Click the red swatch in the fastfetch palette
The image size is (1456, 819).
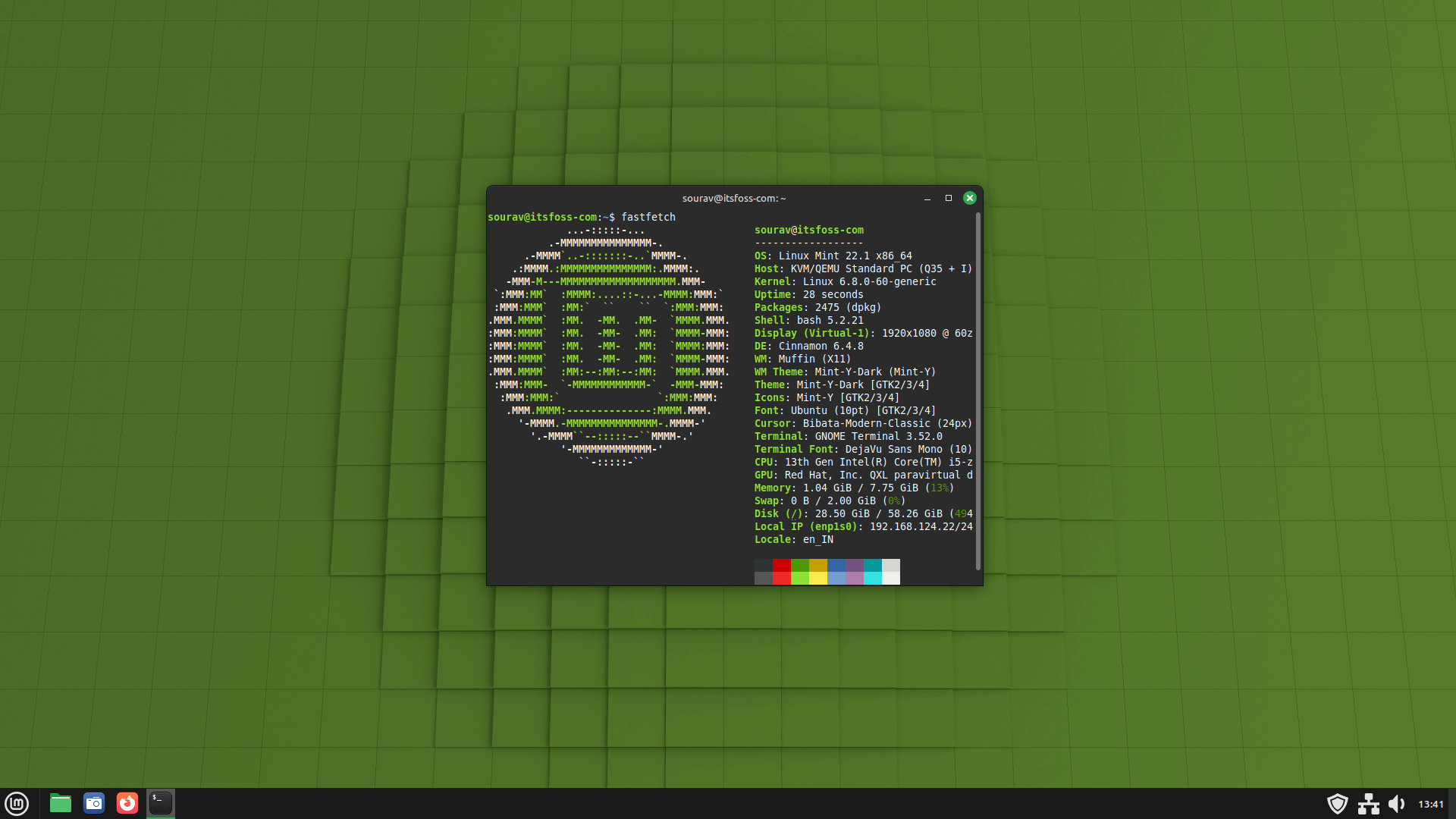pyautogui.click(x=781, y=573)
